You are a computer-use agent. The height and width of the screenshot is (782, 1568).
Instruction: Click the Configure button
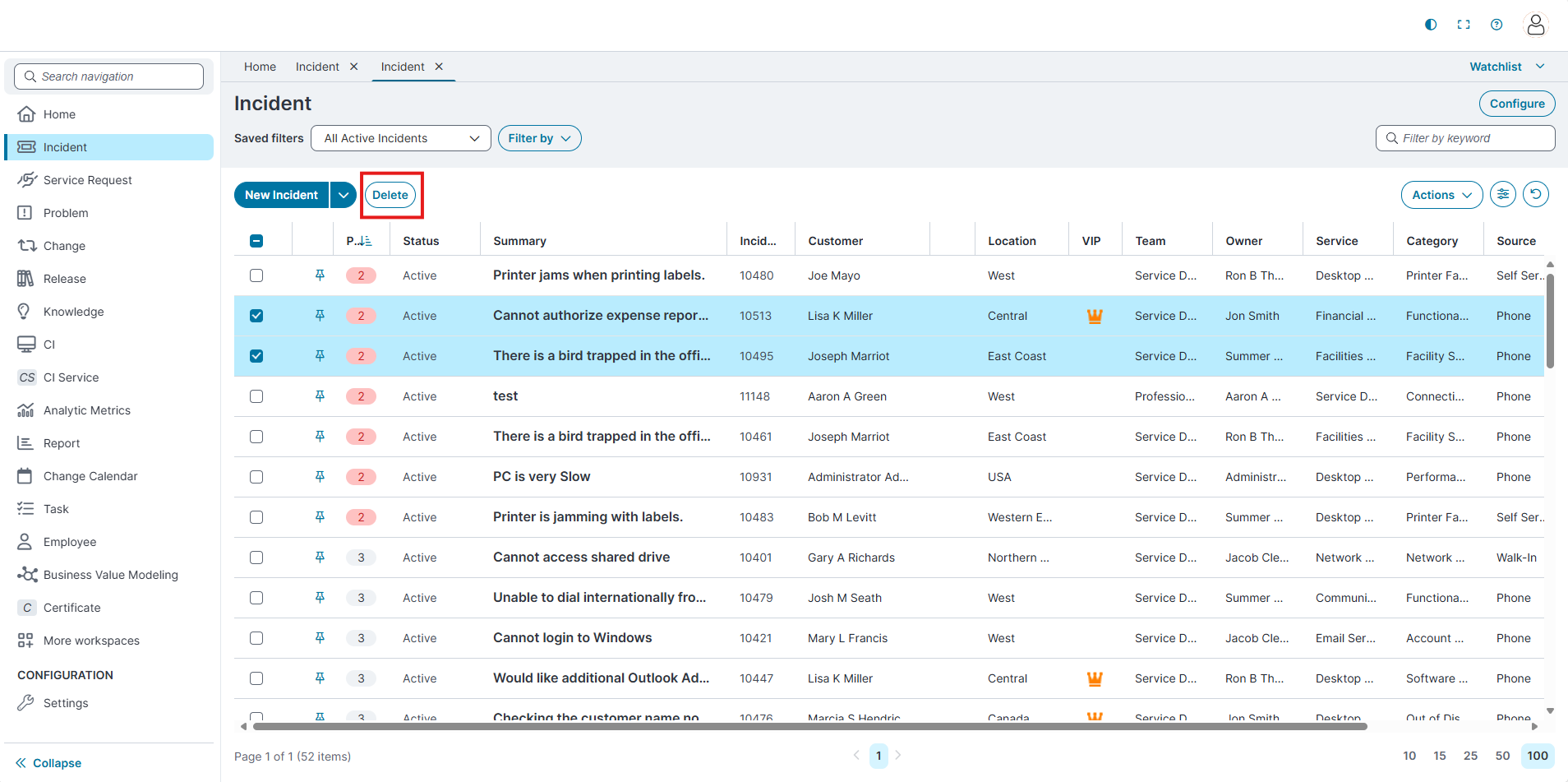[x=1516, y=104]
